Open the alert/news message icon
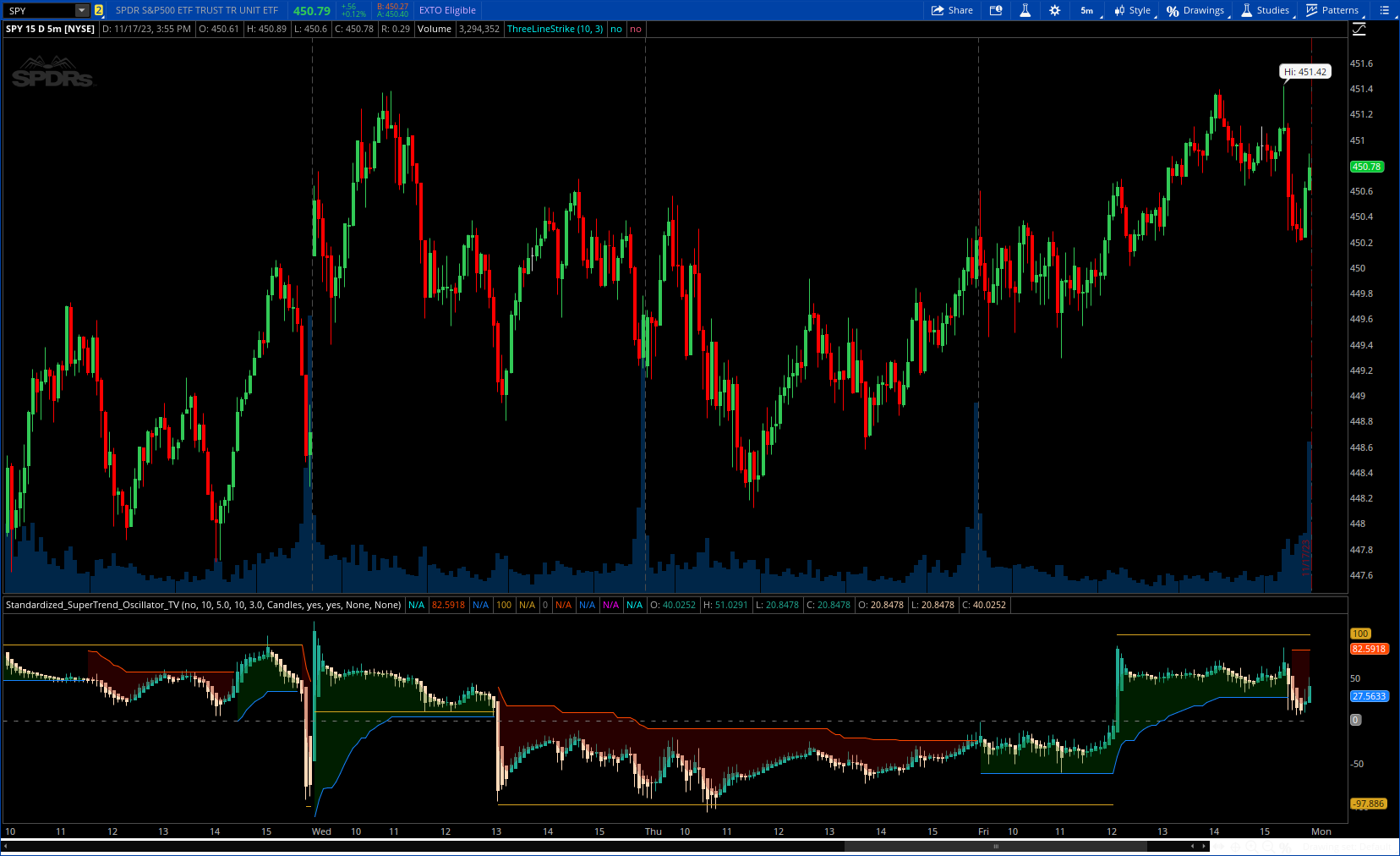 coord(996,10)
